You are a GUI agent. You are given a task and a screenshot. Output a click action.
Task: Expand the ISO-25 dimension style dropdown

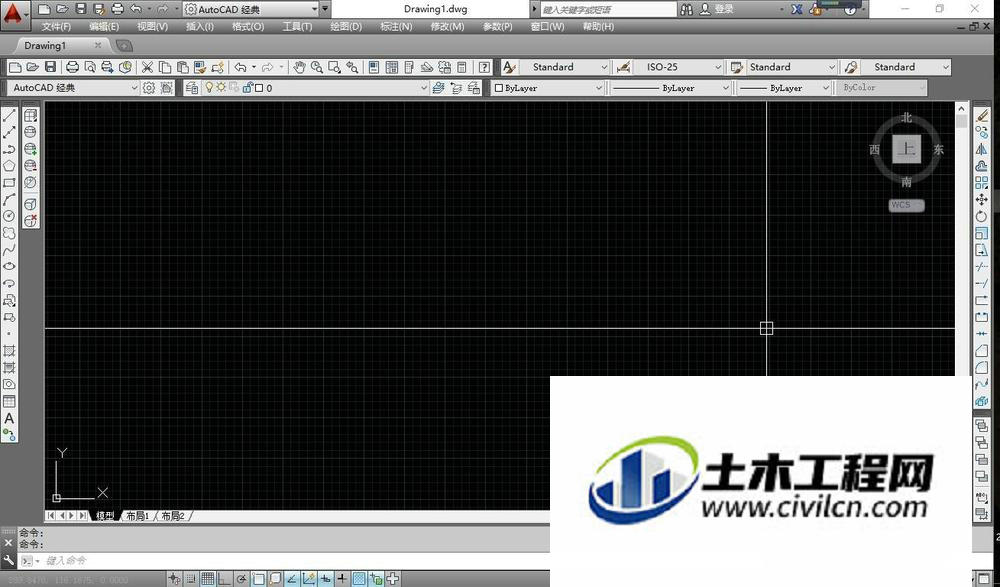click(717, 67)
